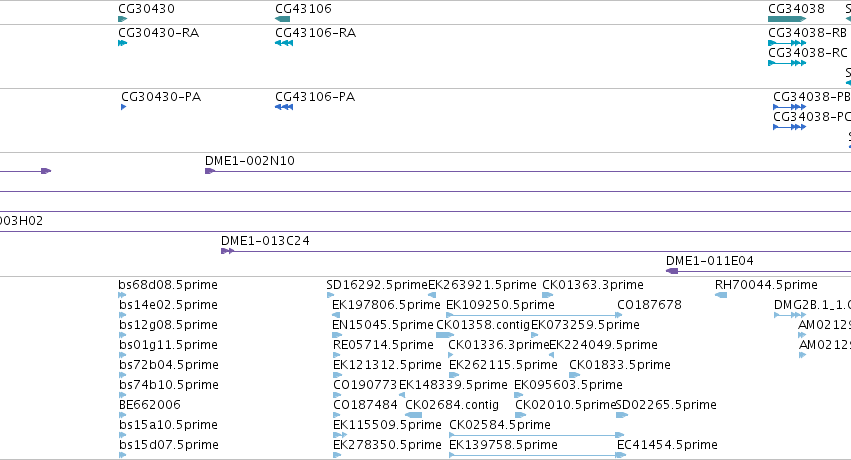Click the bs68d08.5prime EST label
The height and width of the screenshot is (460, 851).
(168, 285)
